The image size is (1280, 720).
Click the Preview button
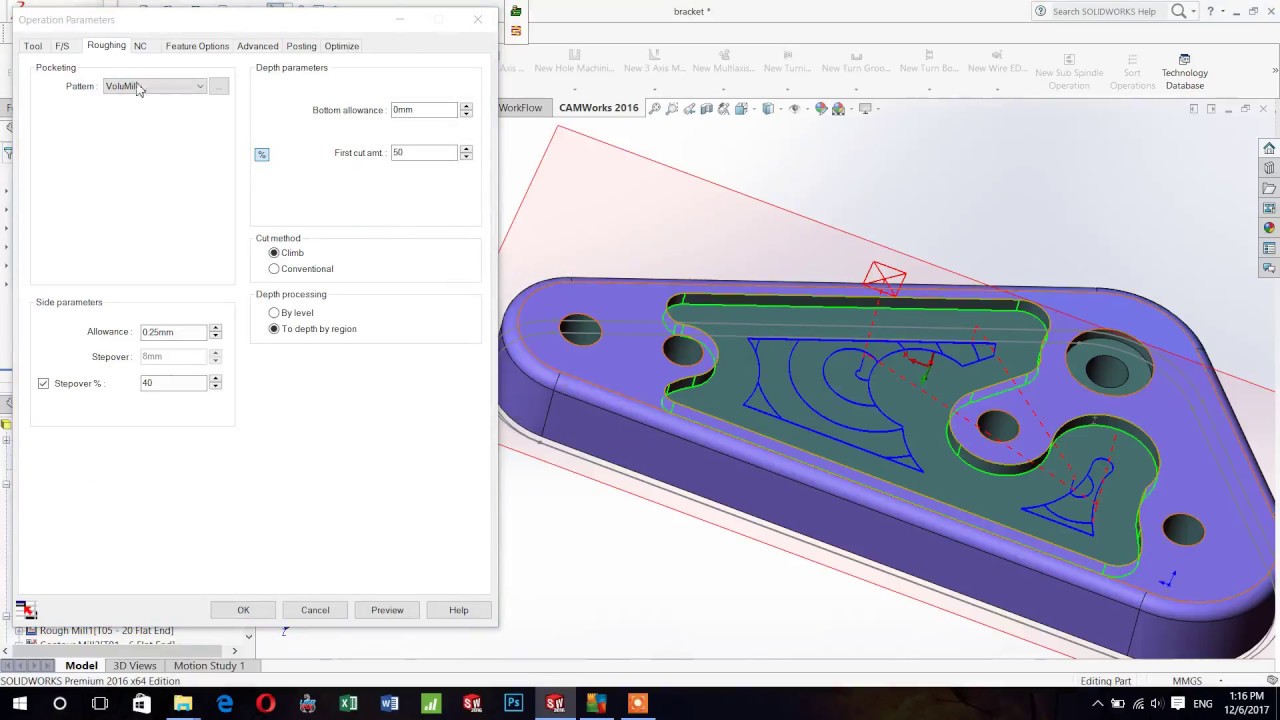387,610
